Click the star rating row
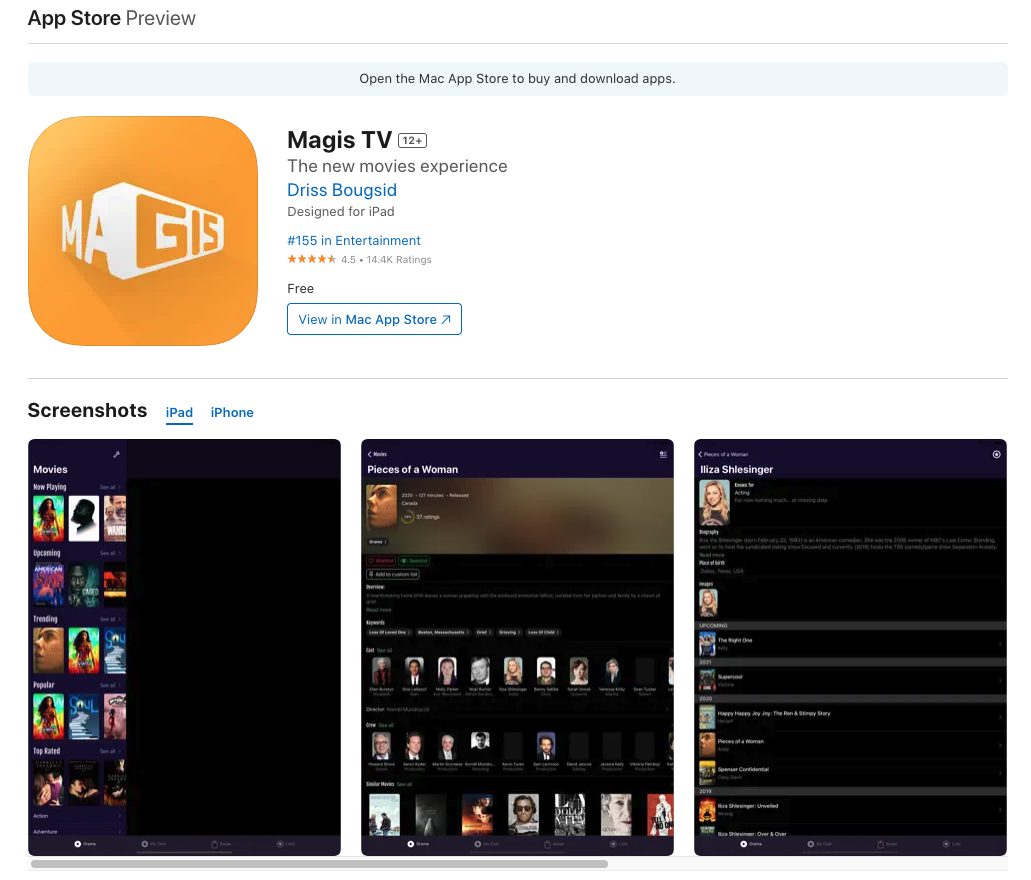The width and height of the screenshot is (1031, 880). coord(359,259)
